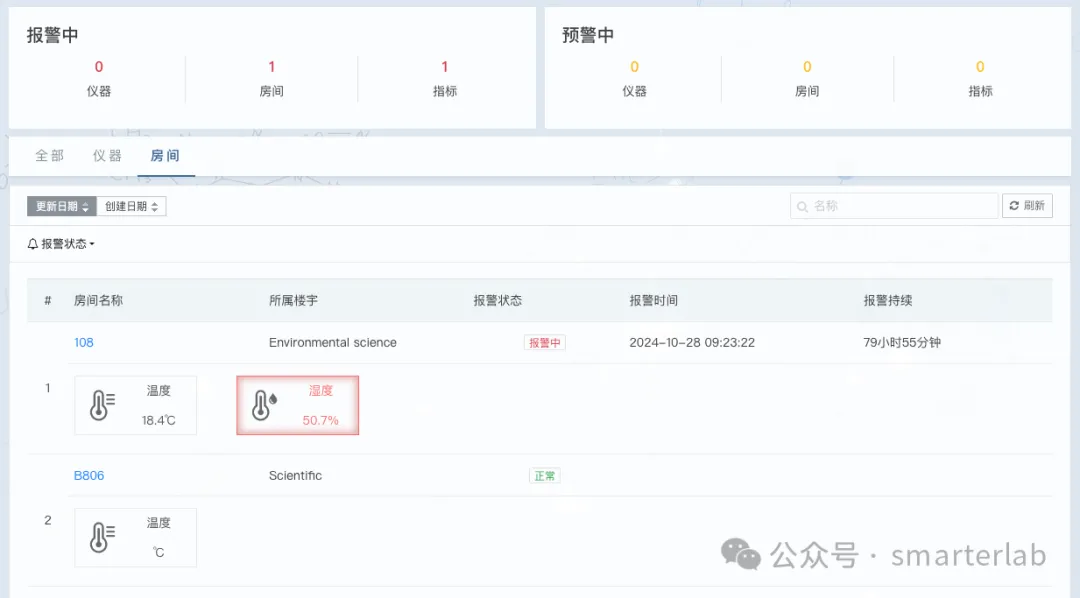Click the thermometer icon in room 108's 温度 card
This screenshot has width=1080, height=598.
(102, 405)
